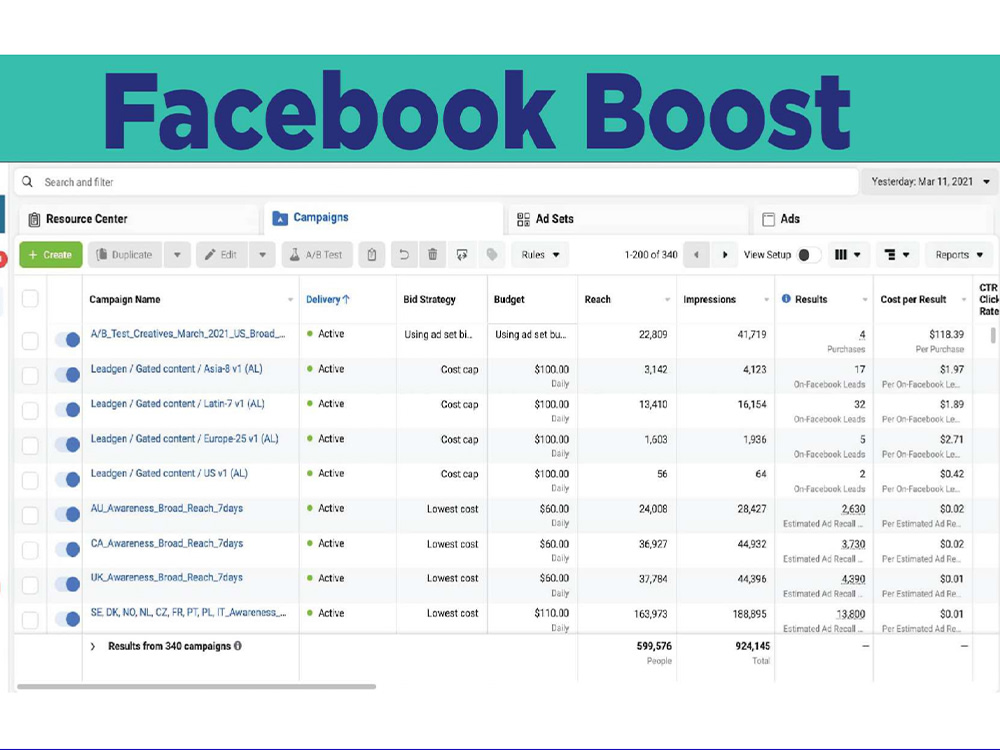Toggle the CA_Awareness campaign switch
This screenshot has width=1000, height=750.
click(68, 549)
